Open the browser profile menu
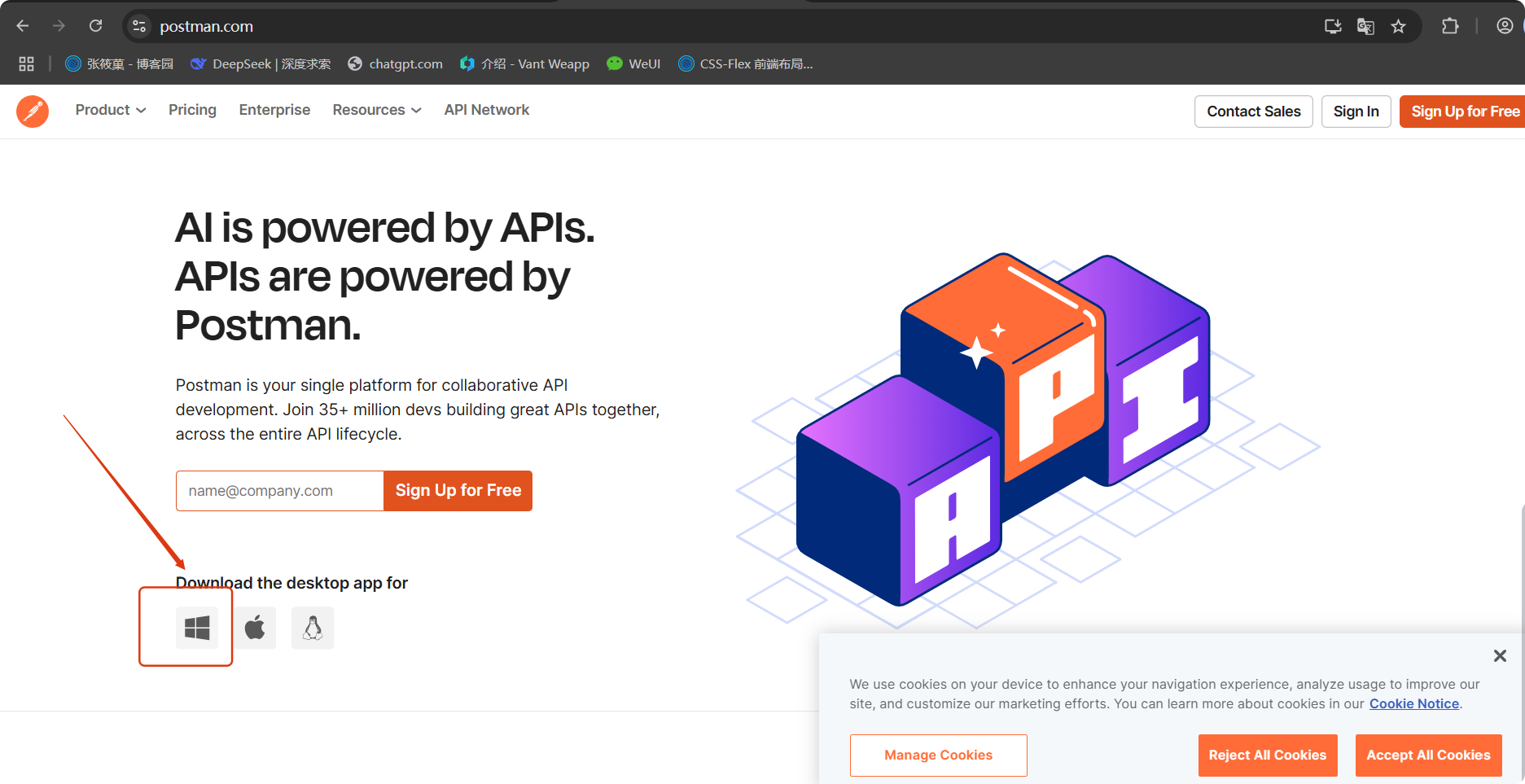Viewport: 1525px width, 784px height. click(x=1505, y=26)
